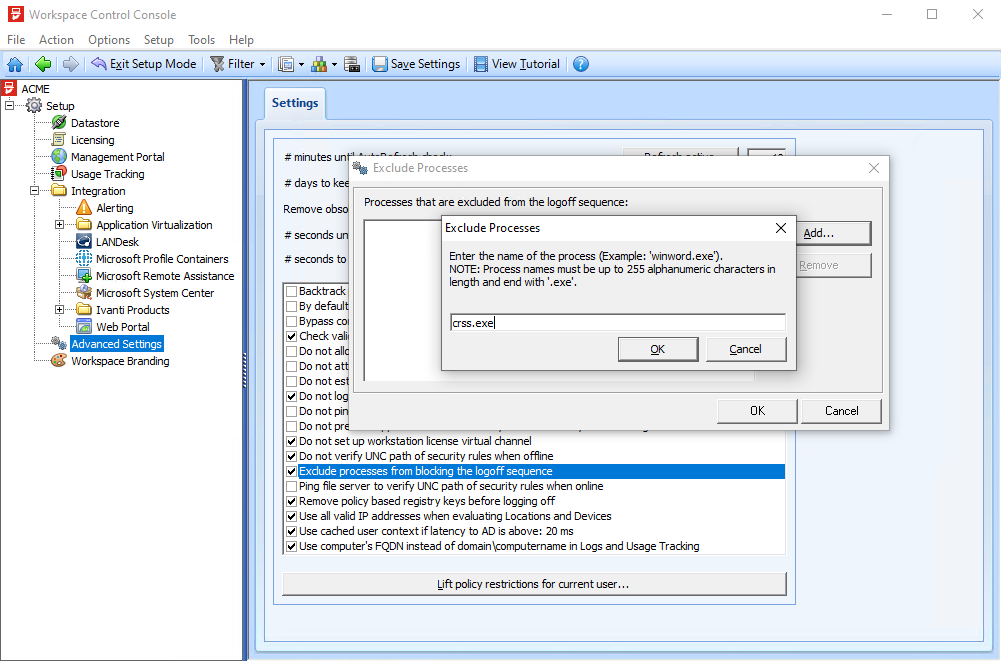Open Usage Tracking node
Screen dimensions: 1001x661
[107, 174]
